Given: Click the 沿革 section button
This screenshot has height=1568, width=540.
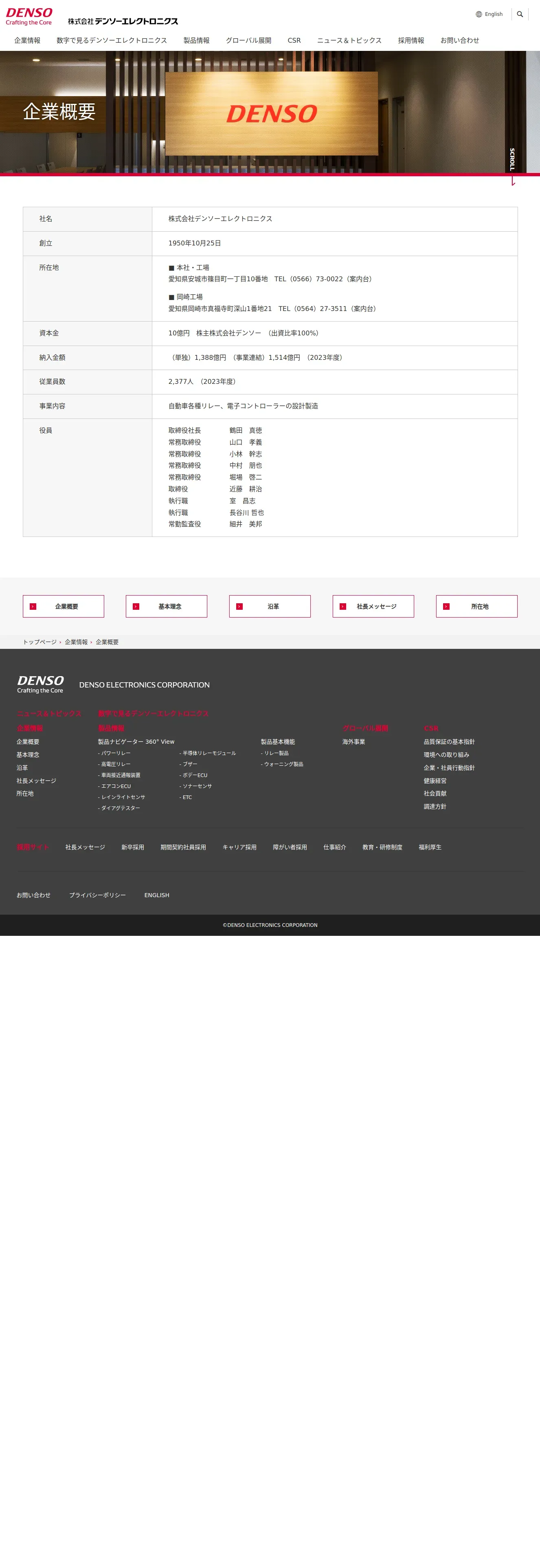Looking at the screenshot, I should (270, 606).
